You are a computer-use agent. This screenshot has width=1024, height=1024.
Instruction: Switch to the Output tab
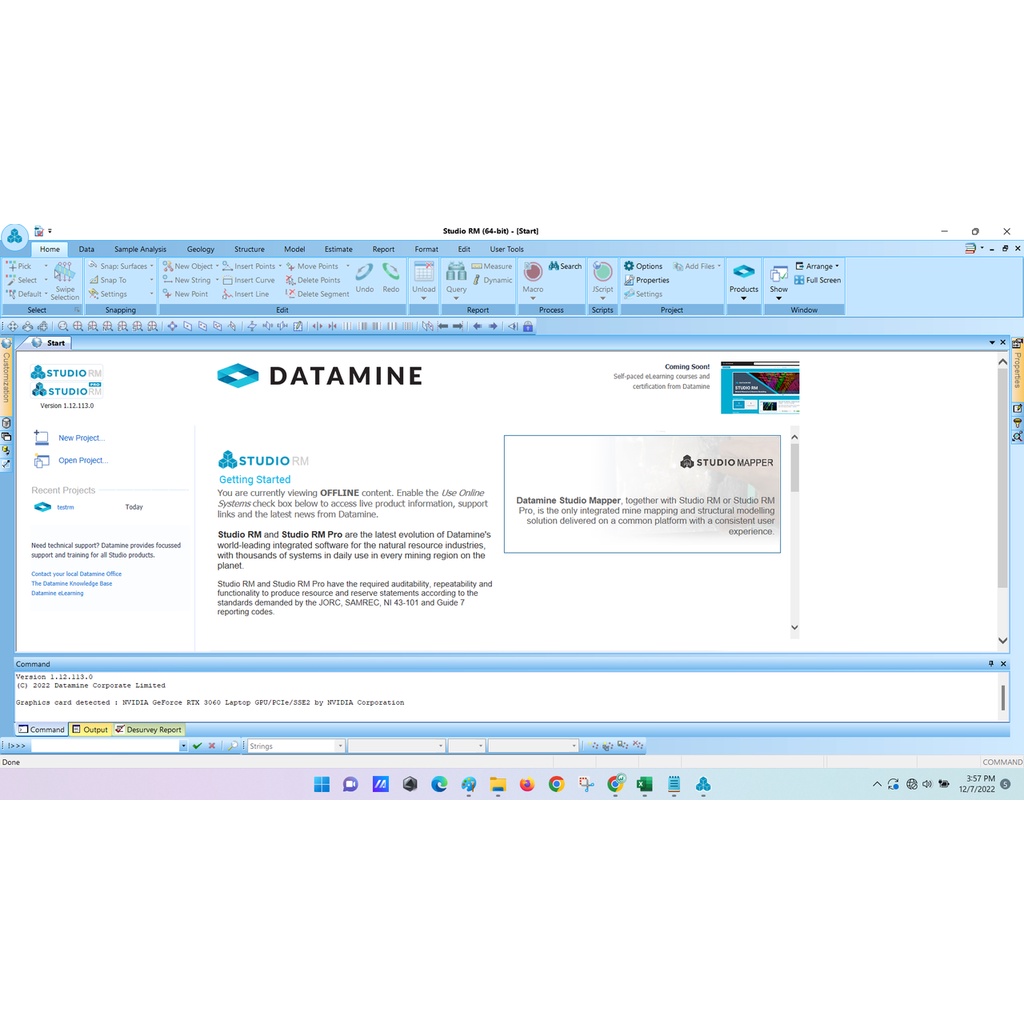[x=90, y=729]
